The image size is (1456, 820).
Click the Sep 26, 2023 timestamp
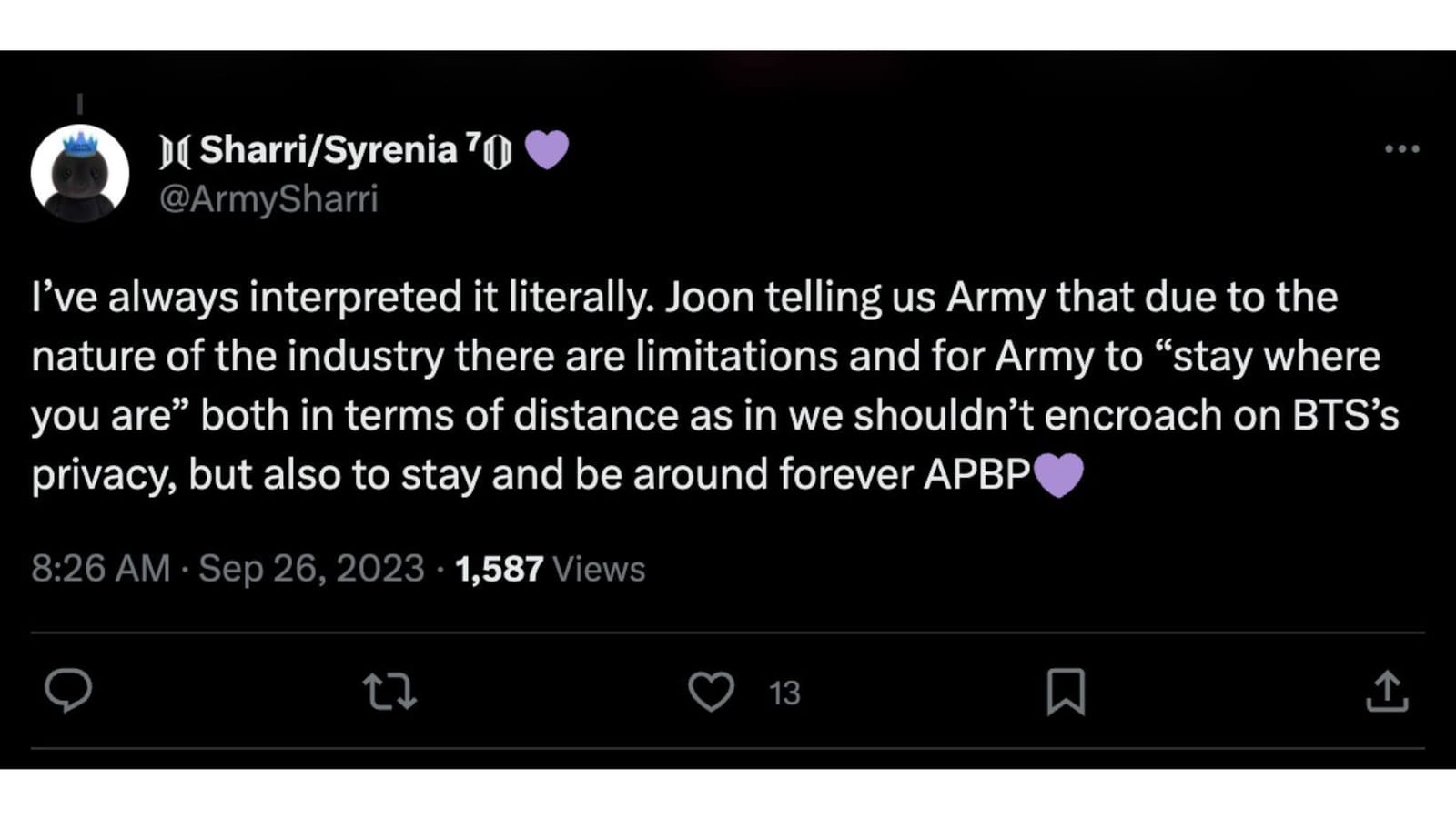(309, 568)
